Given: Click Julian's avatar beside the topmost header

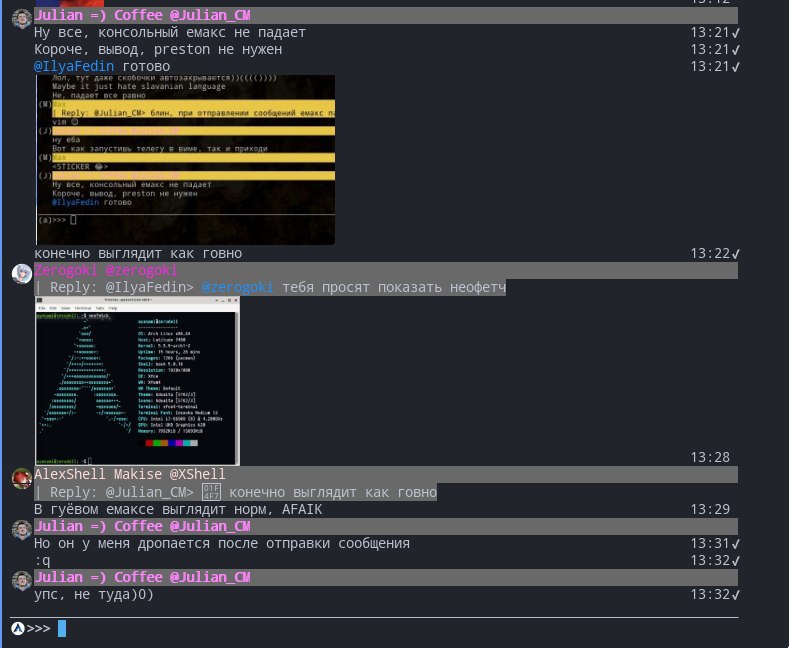Looking at the screenshot, I should [22, 19].
